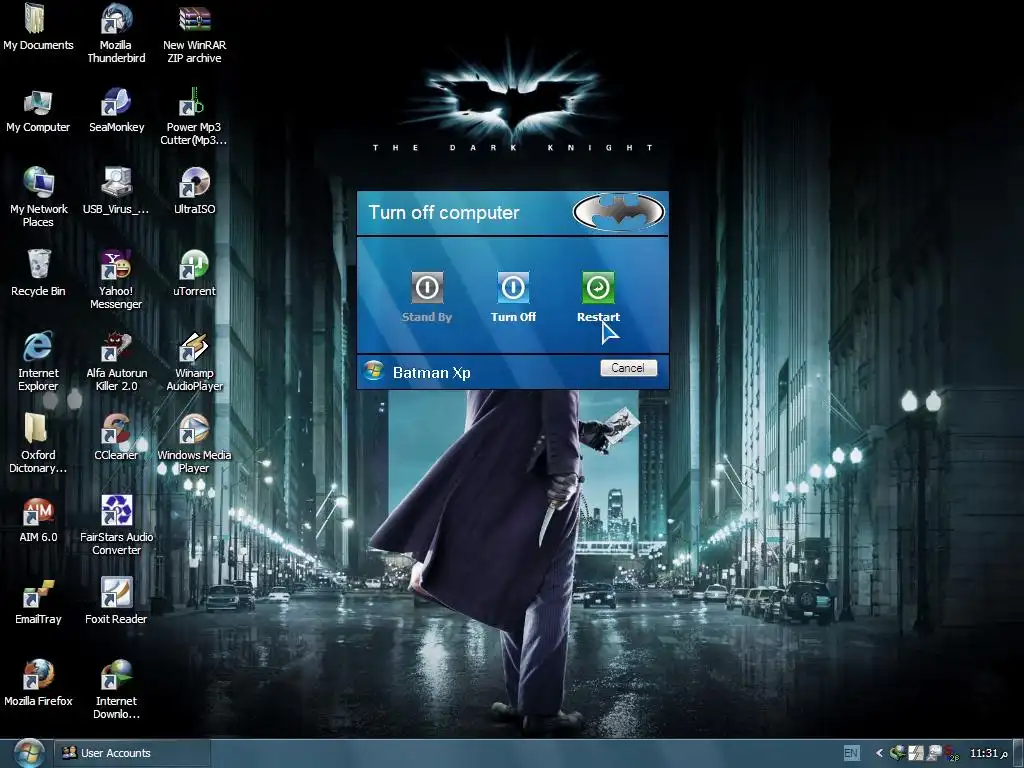Select the New WinRAR ZIP archive file
Screen dimensions: 1024x768
point(195,33)
